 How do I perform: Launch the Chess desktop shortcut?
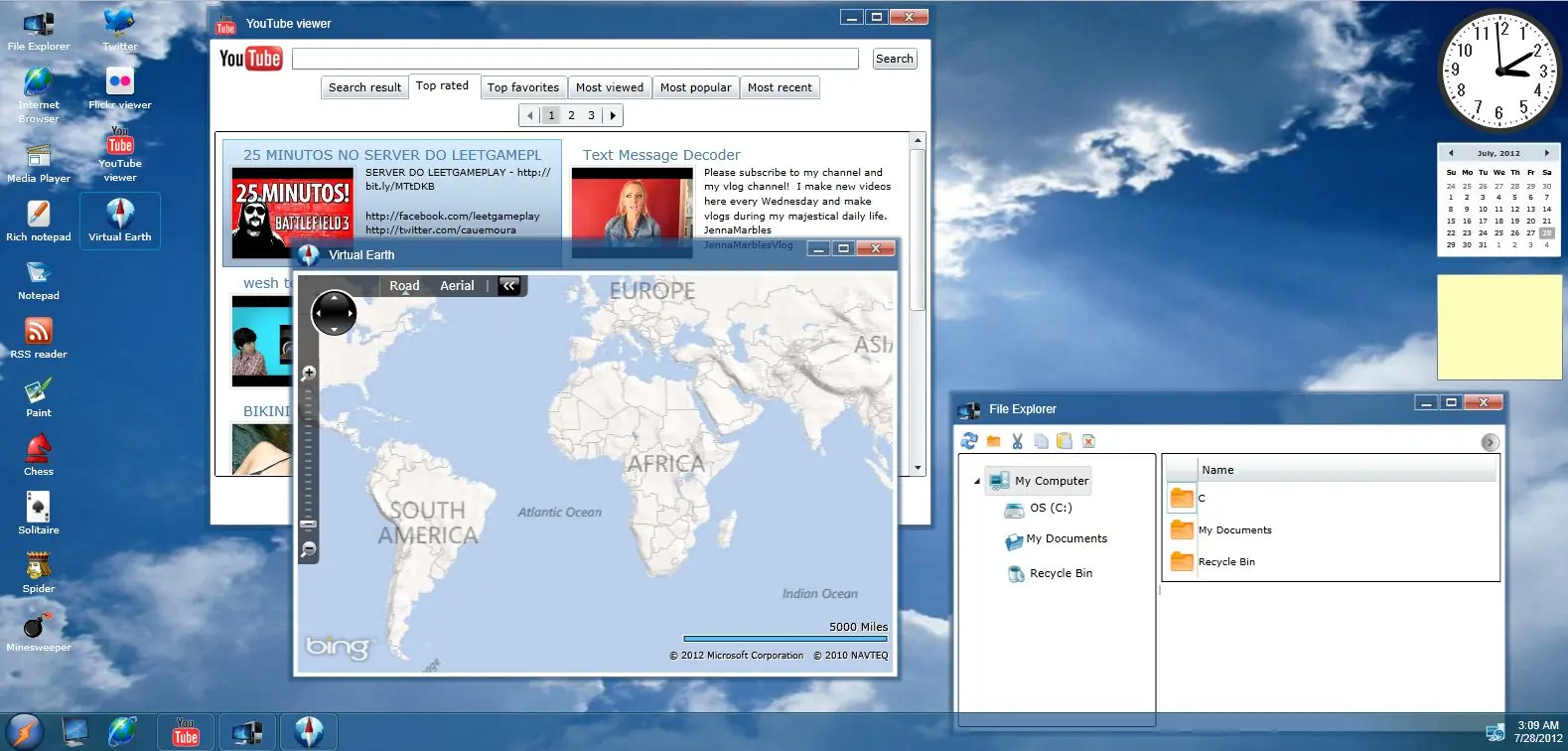tap(39, 456)
